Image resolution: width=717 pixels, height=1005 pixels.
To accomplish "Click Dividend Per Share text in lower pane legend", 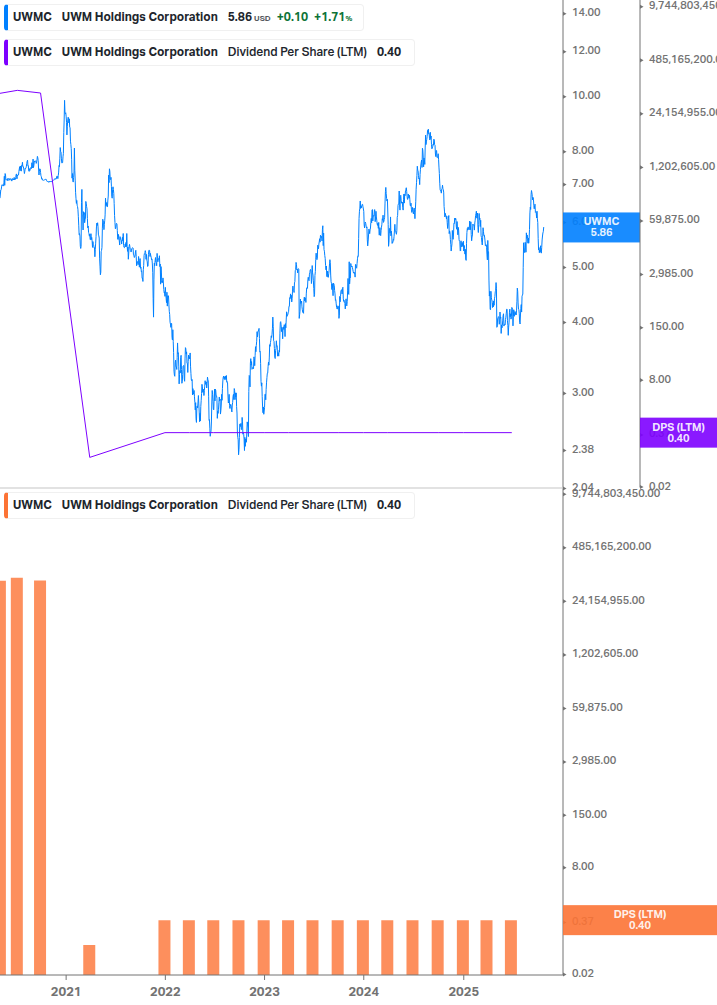I will [x=297, y=505].
